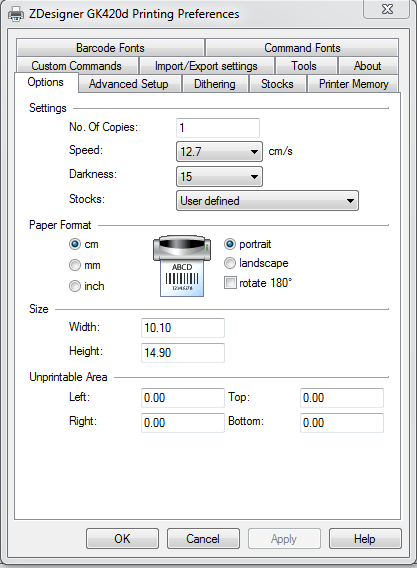
Task: Click the Top unprintable area field
Action: click(342, 398)
